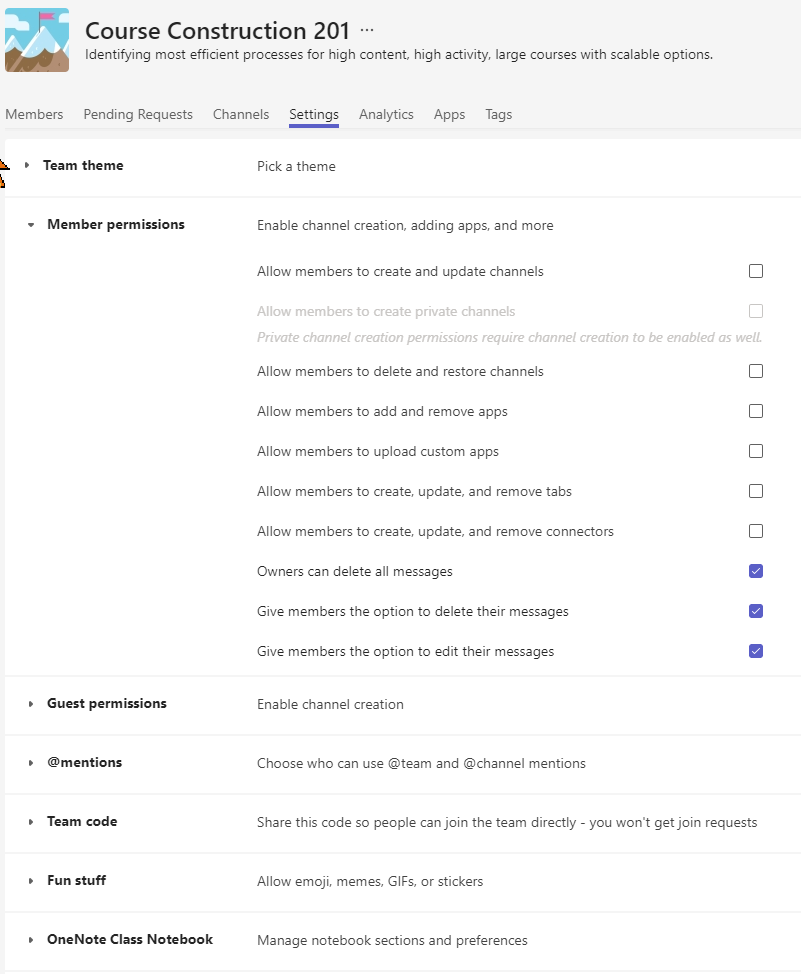
Task: Check allow members to delete and restore channels
Action: (x=756, y=371)
